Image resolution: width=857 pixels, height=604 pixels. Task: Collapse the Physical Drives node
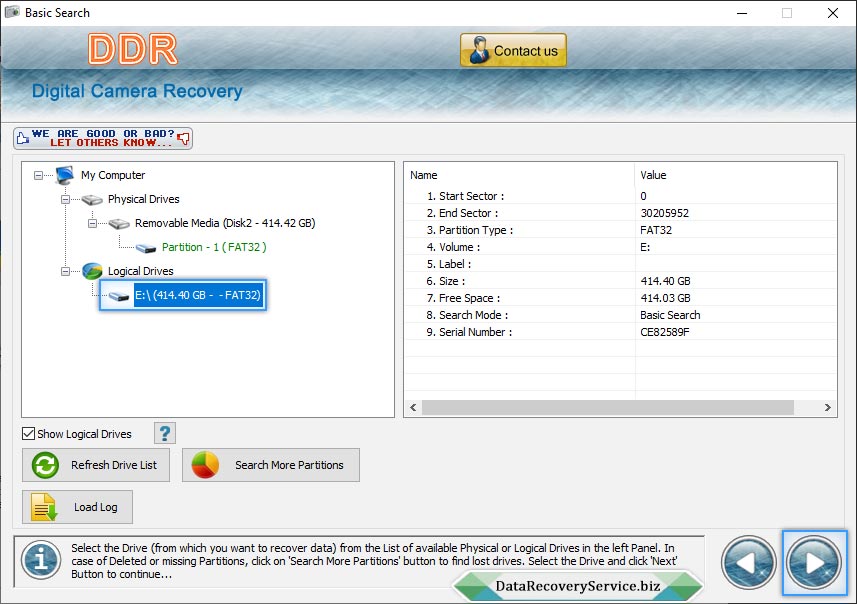tap(65, 200)
